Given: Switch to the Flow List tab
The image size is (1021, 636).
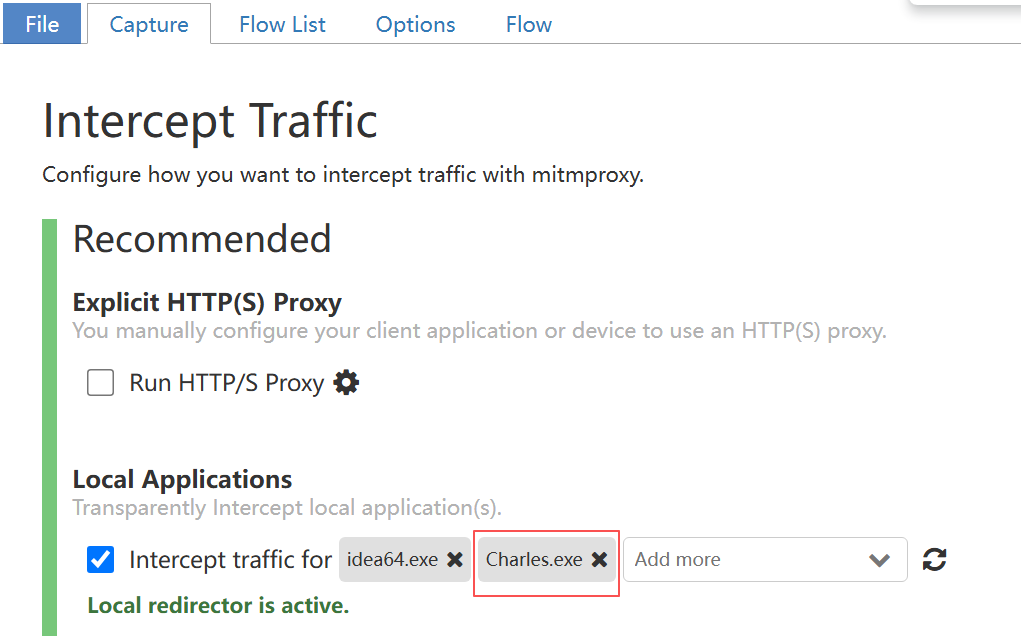Looking at the screenshot, I should (282, 24).
